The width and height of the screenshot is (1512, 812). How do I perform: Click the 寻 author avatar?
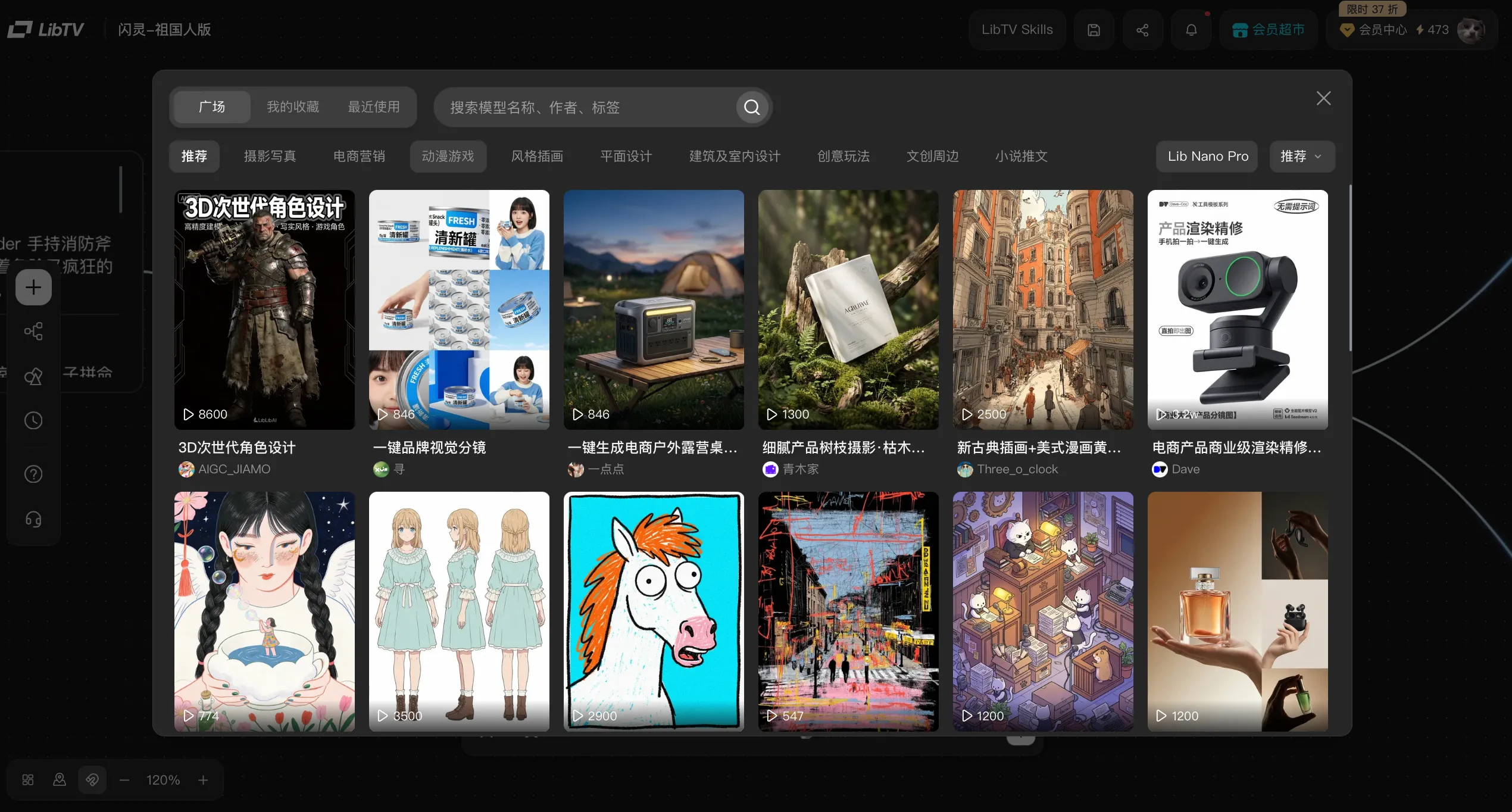pyautogui.click(x=381, y=469)
